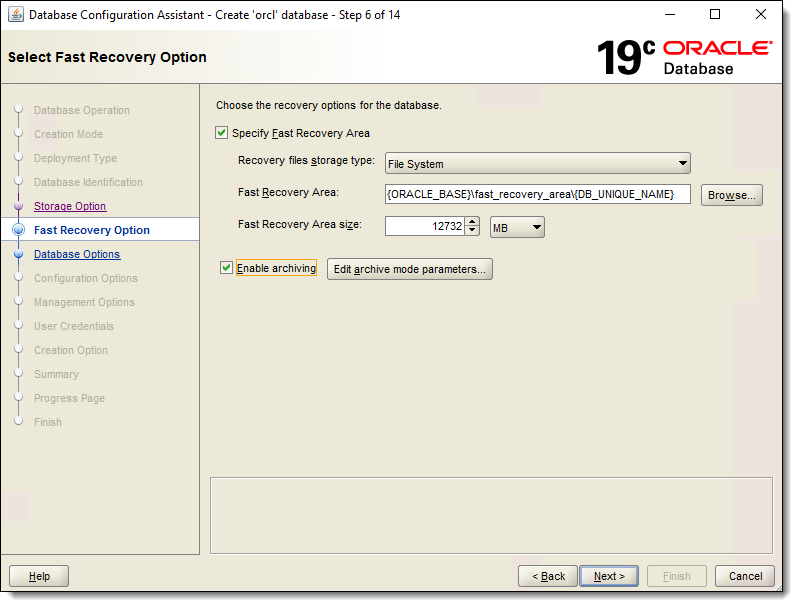The width and height of the screenshot is (798, 607).
Task: Click the Fast Recovery Area path field
Action: tap(538, 194)
